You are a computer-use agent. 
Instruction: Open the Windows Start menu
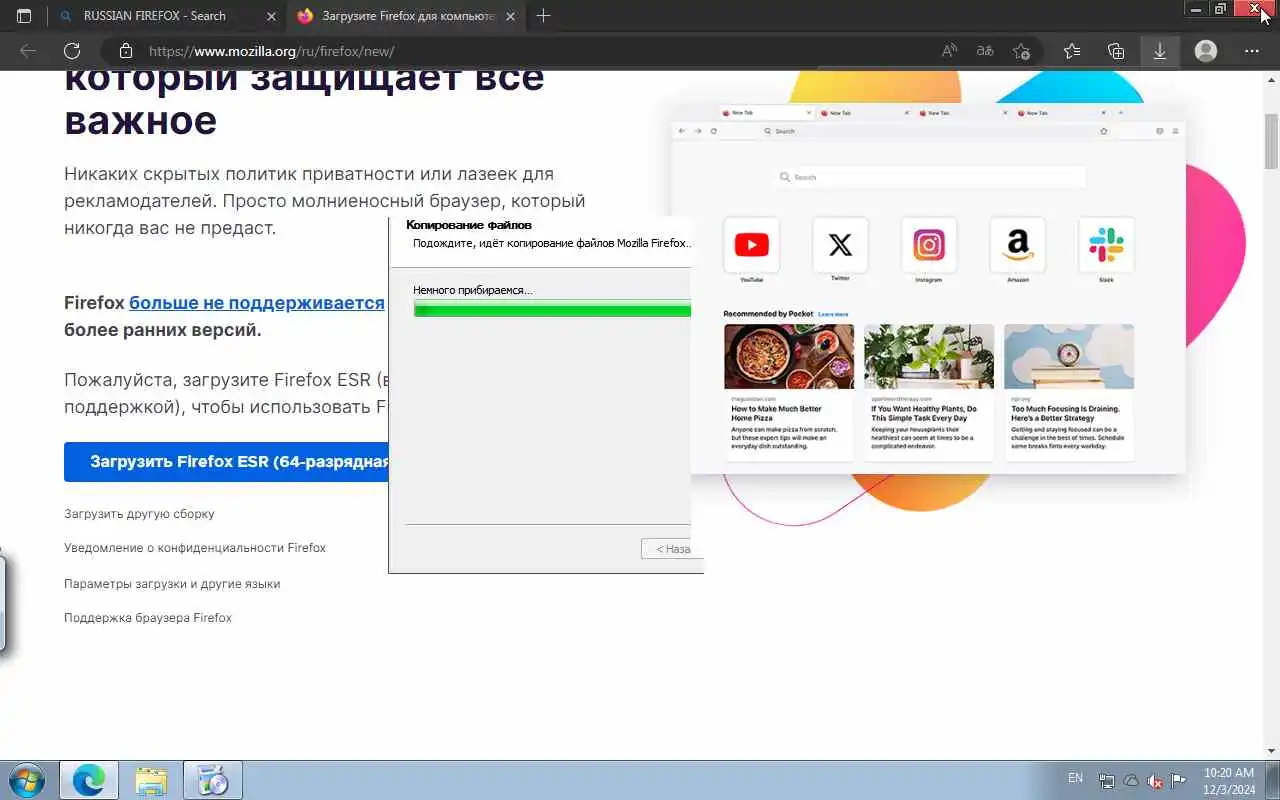click(x=26, y=780)
